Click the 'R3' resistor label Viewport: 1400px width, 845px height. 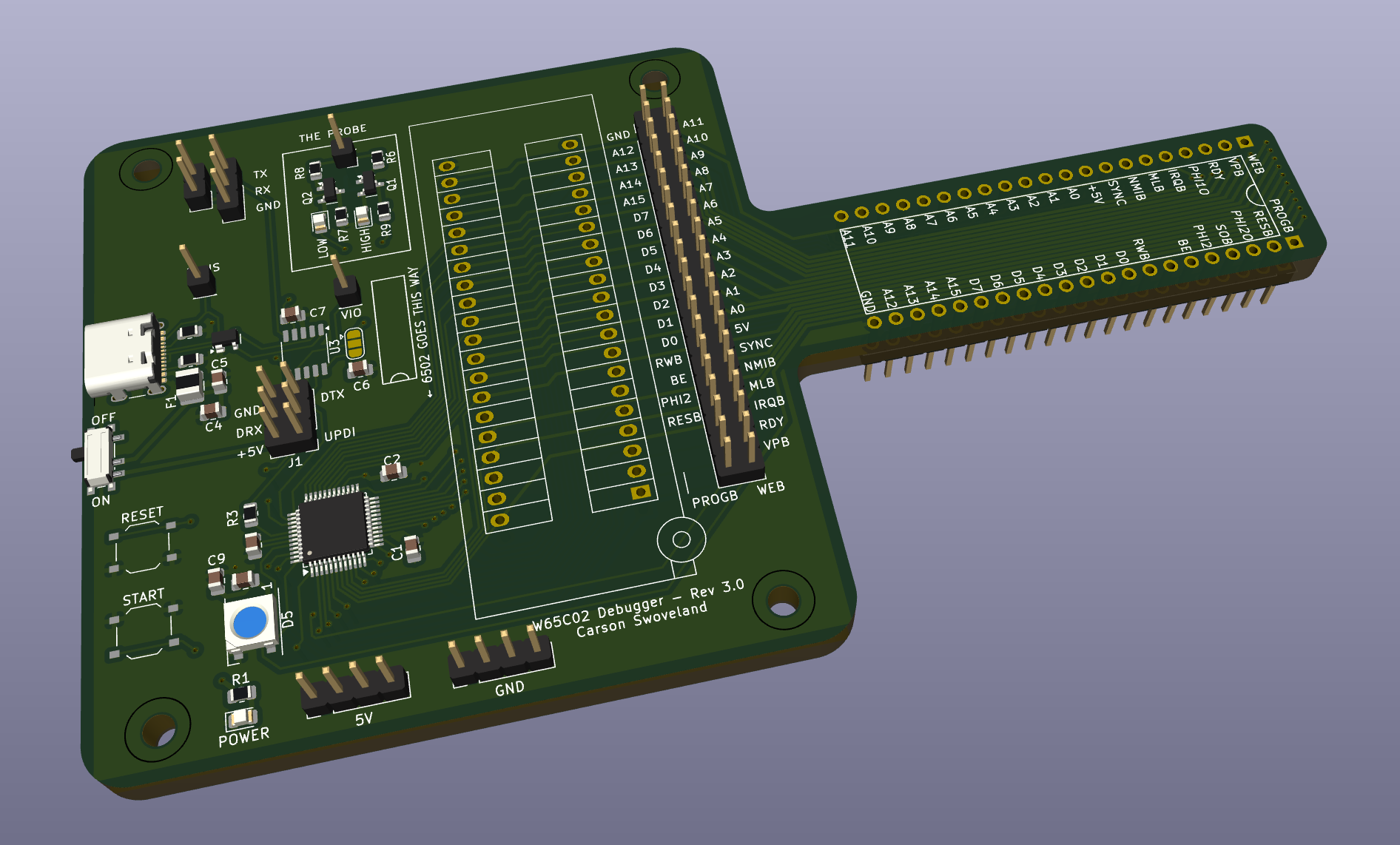click(233, 519)
